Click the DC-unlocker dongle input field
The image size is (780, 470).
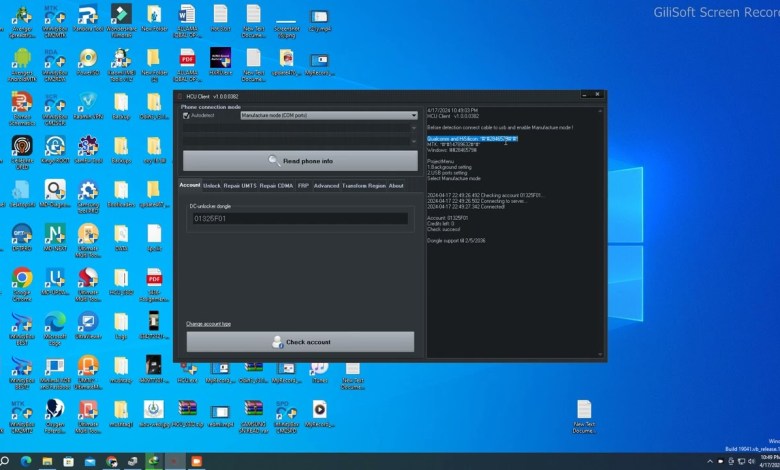[x=299, y=218]
